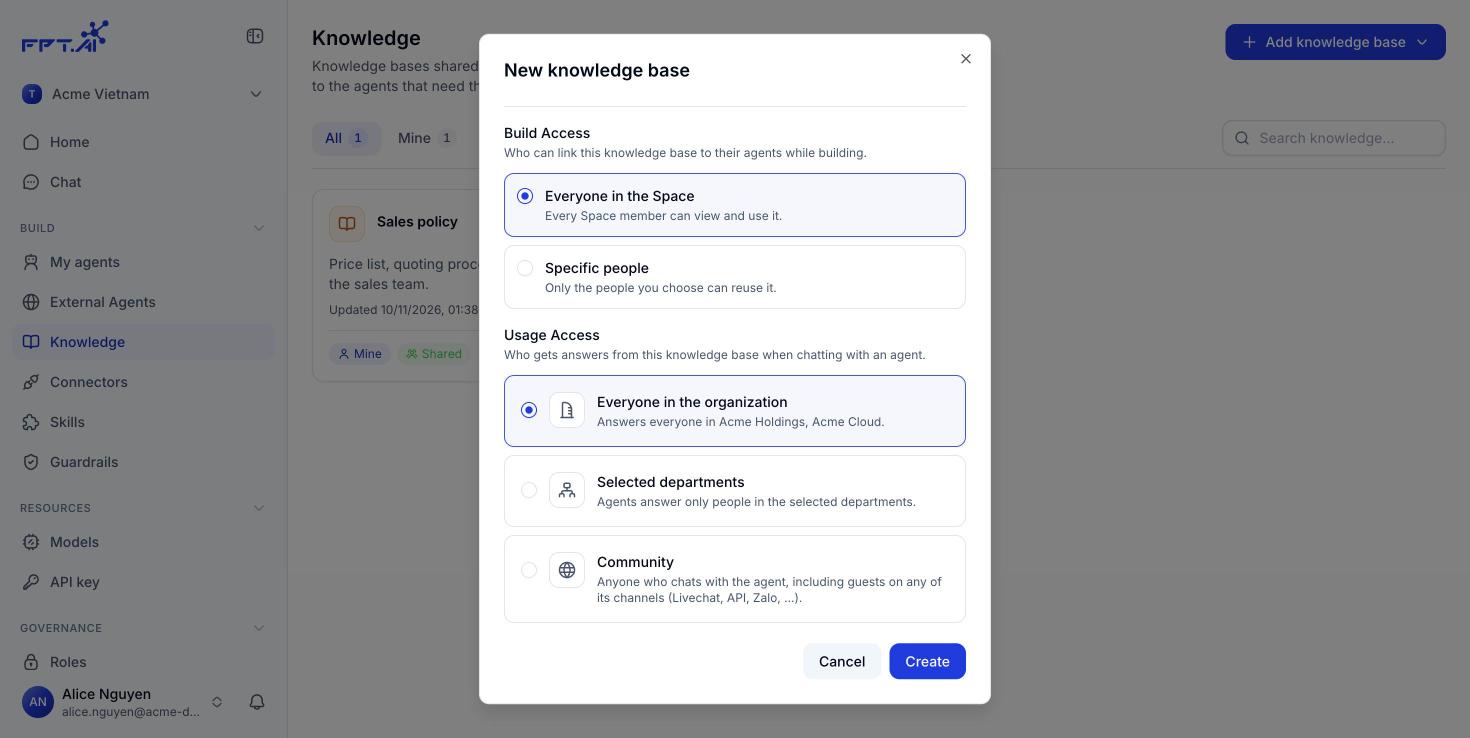Viewport: 1470px width, 738px height.
Task: Click the Roles lock icon
Action: 31,662
